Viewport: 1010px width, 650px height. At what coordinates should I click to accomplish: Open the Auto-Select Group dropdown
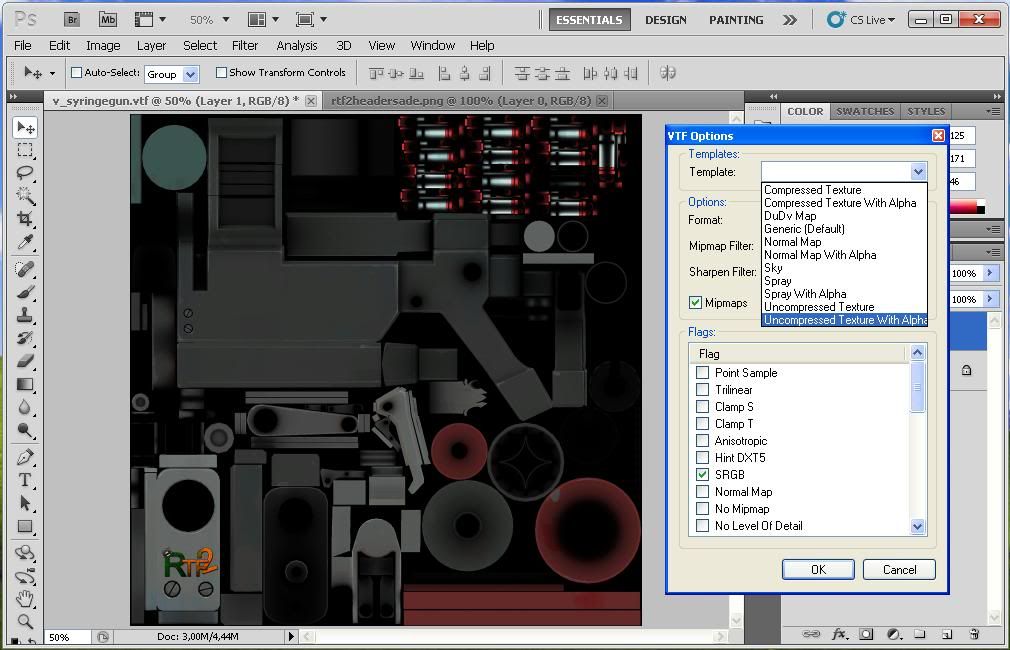190,74
